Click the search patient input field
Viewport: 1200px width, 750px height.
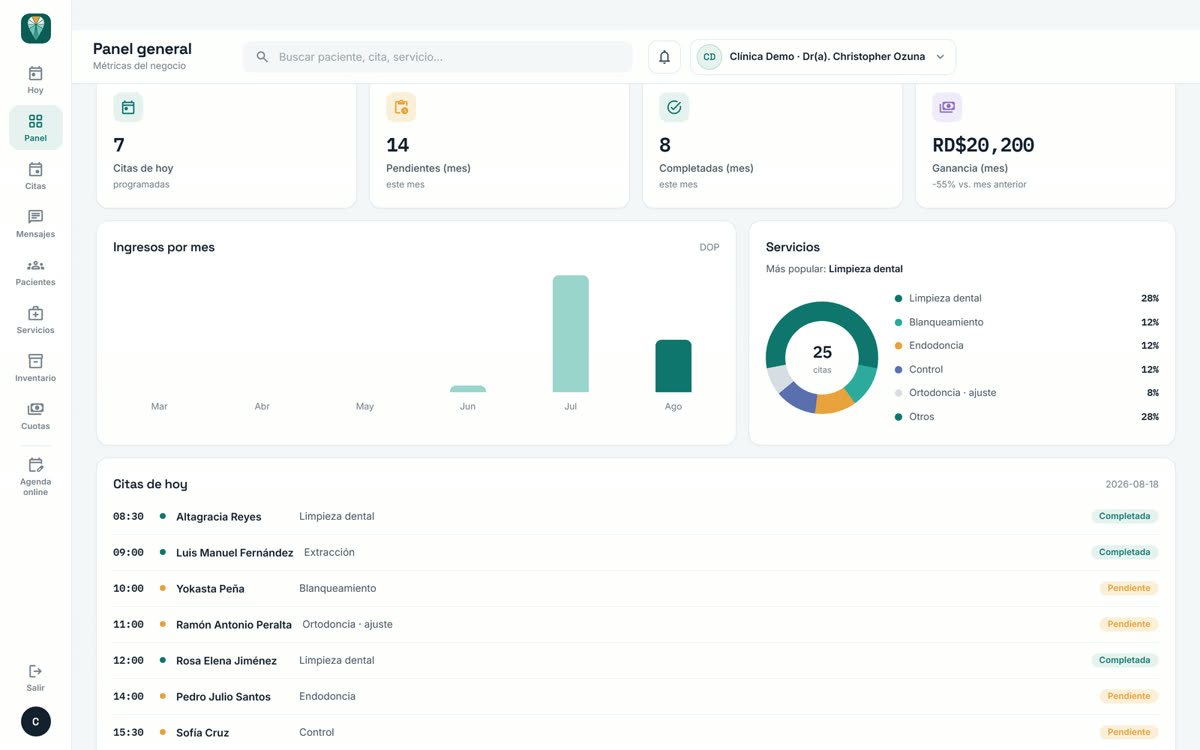438,57
